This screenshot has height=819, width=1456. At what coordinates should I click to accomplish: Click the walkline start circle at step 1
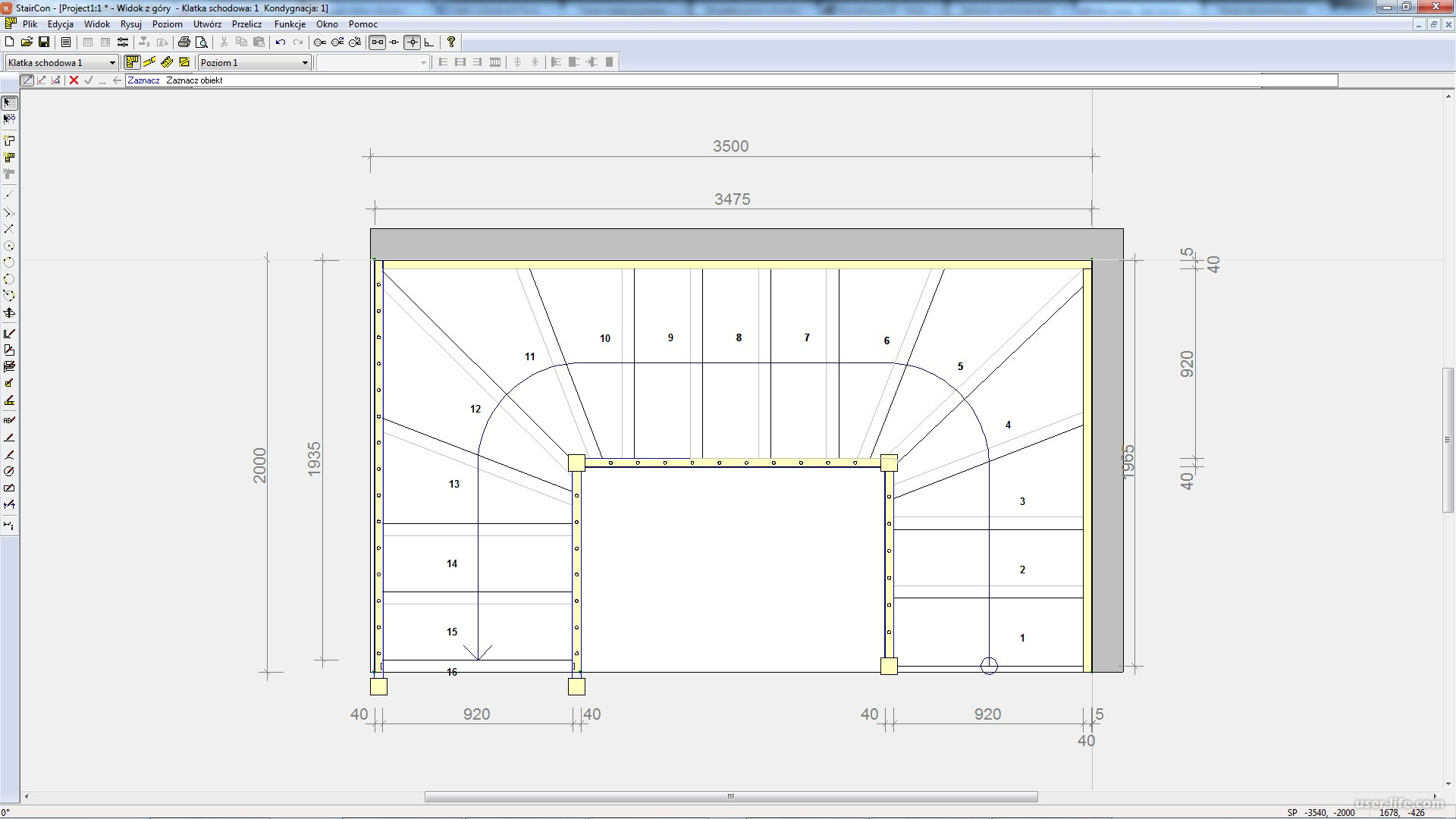pyautogui.click(x=989, y=666)
